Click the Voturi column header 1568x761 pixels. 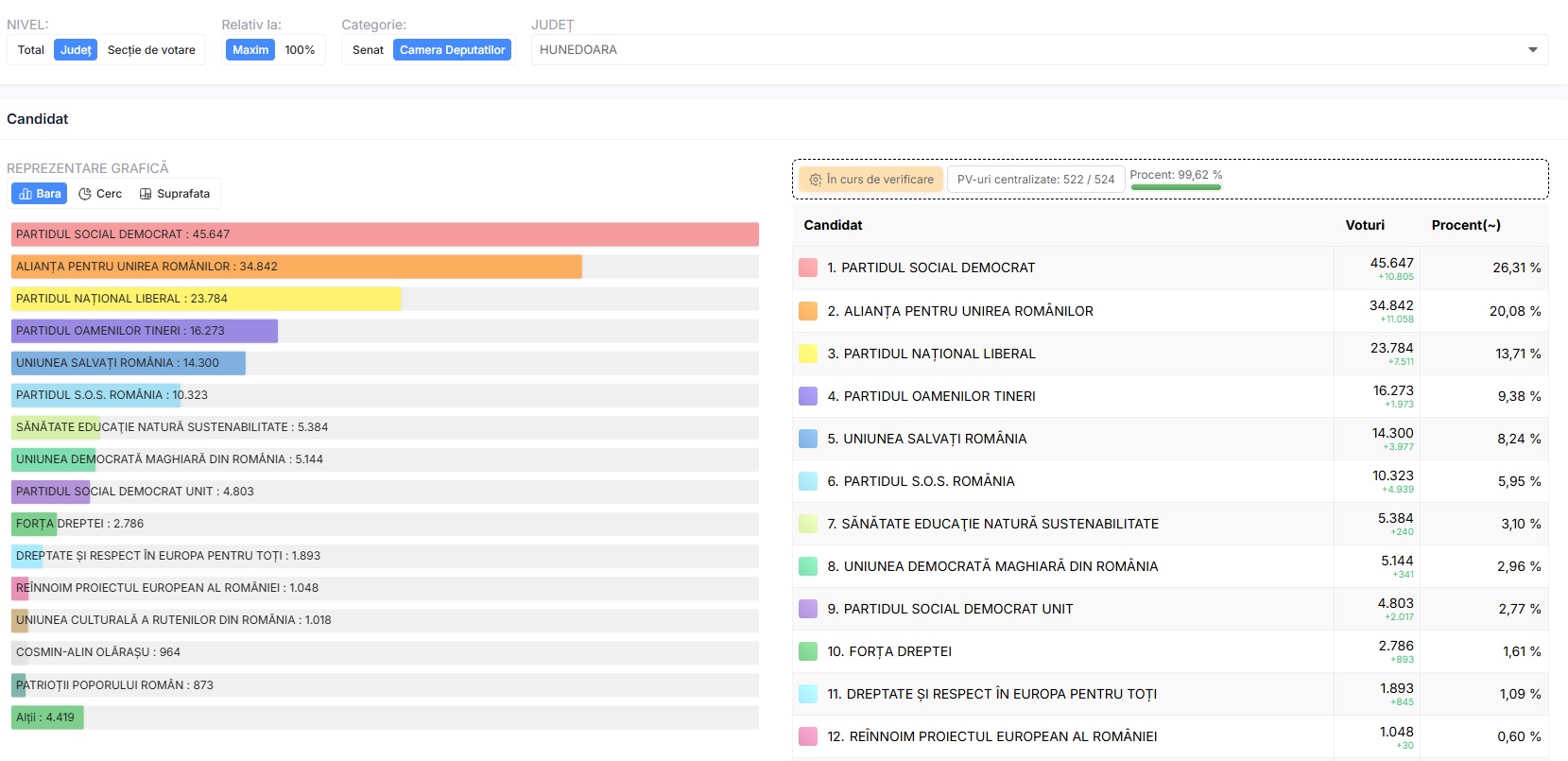1364,225
